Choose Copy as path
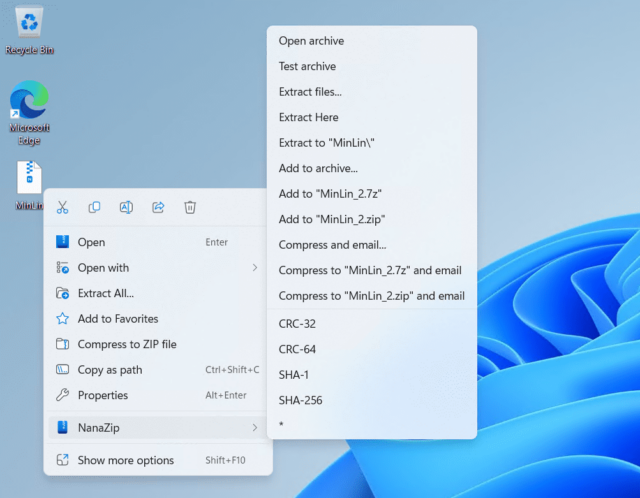The height and width of the screenshot is (498, 640). point(157,370)
